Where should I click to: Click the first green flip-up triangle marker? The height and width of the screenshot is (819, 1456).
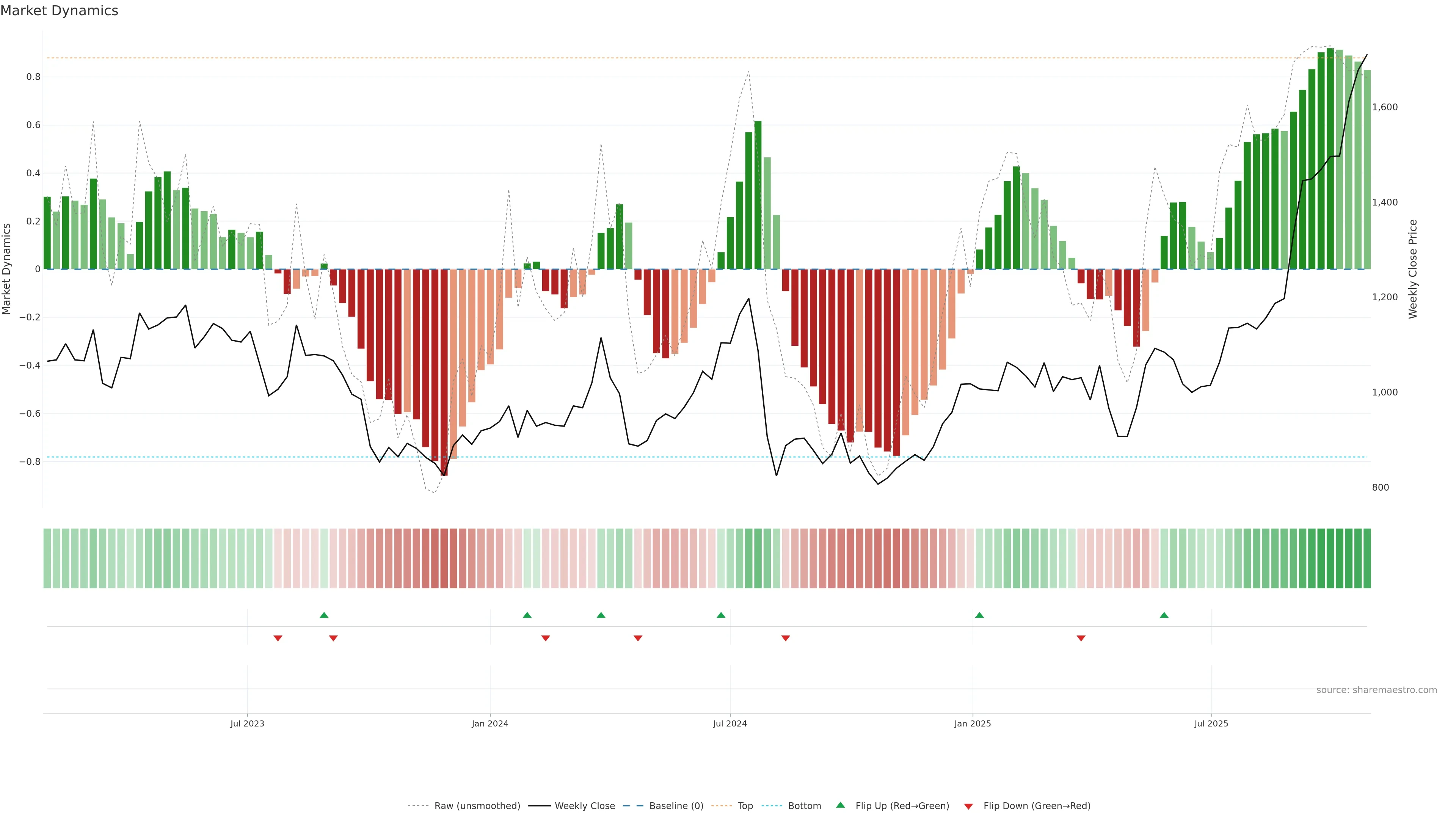[324, 615]
